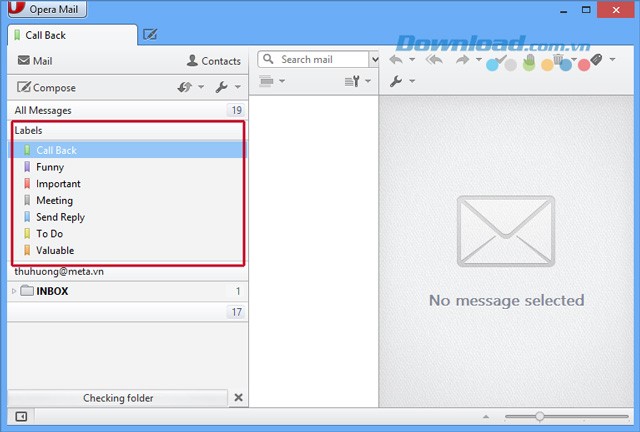640x432 pixels.
Task: Open Mail section
Action: [x=35, y=61]
